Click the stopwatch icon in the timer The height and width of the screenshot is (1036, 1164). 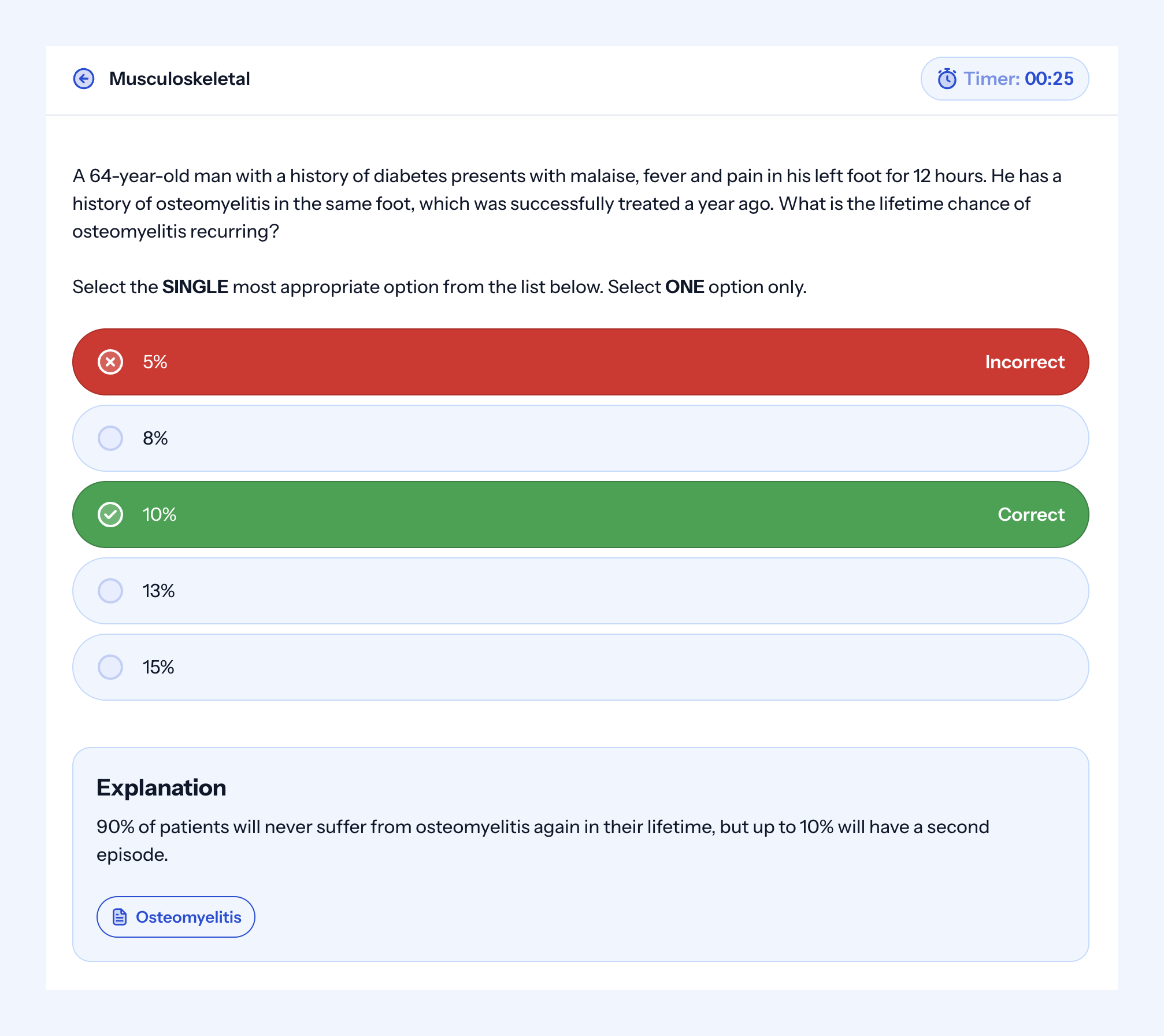[947, 79]
